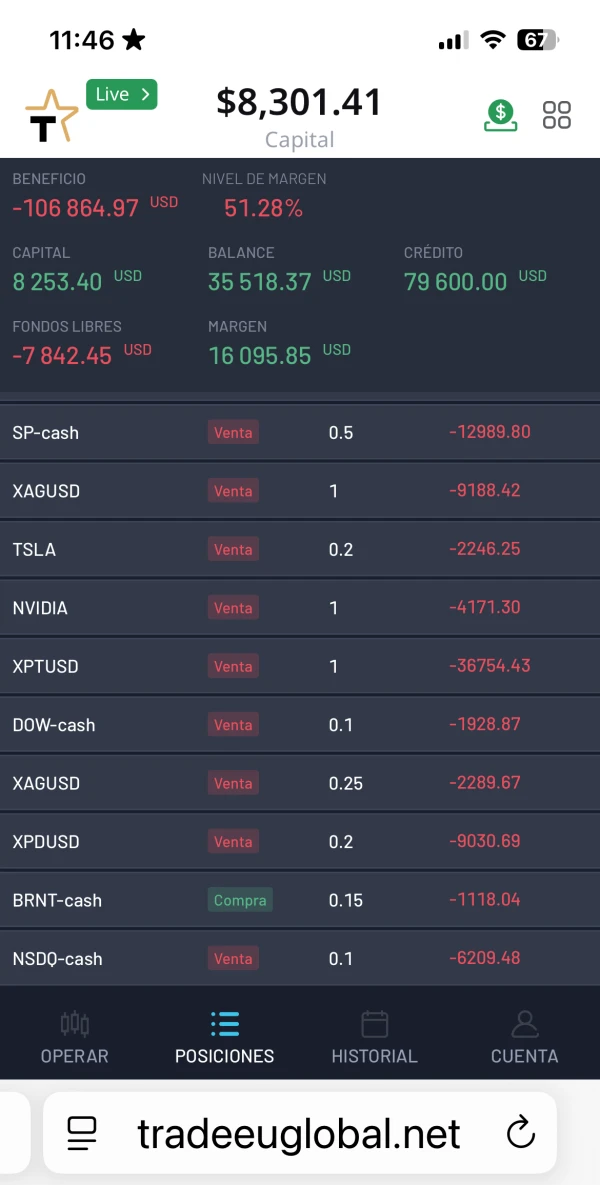This screenshot has width=600, height=1185.
Task: Open the XPTUSD position row
Action: click(300, 666)
